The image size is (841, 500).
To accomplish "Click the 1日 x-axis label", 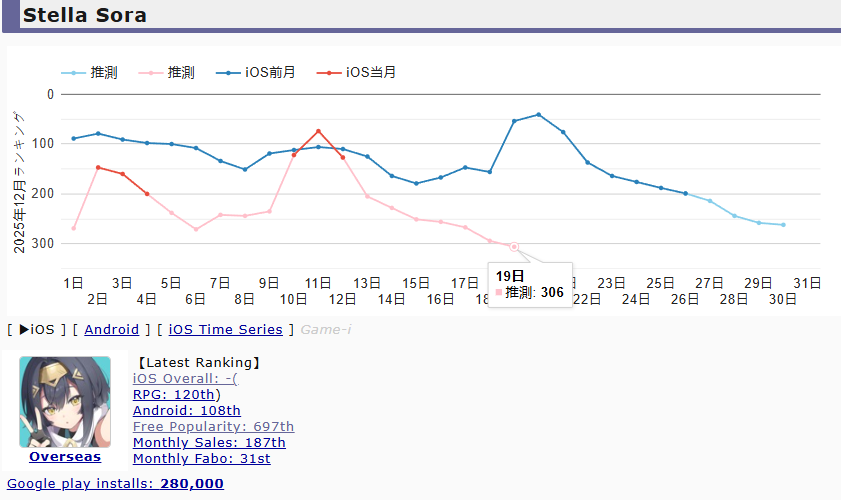I will coord(73,283).
